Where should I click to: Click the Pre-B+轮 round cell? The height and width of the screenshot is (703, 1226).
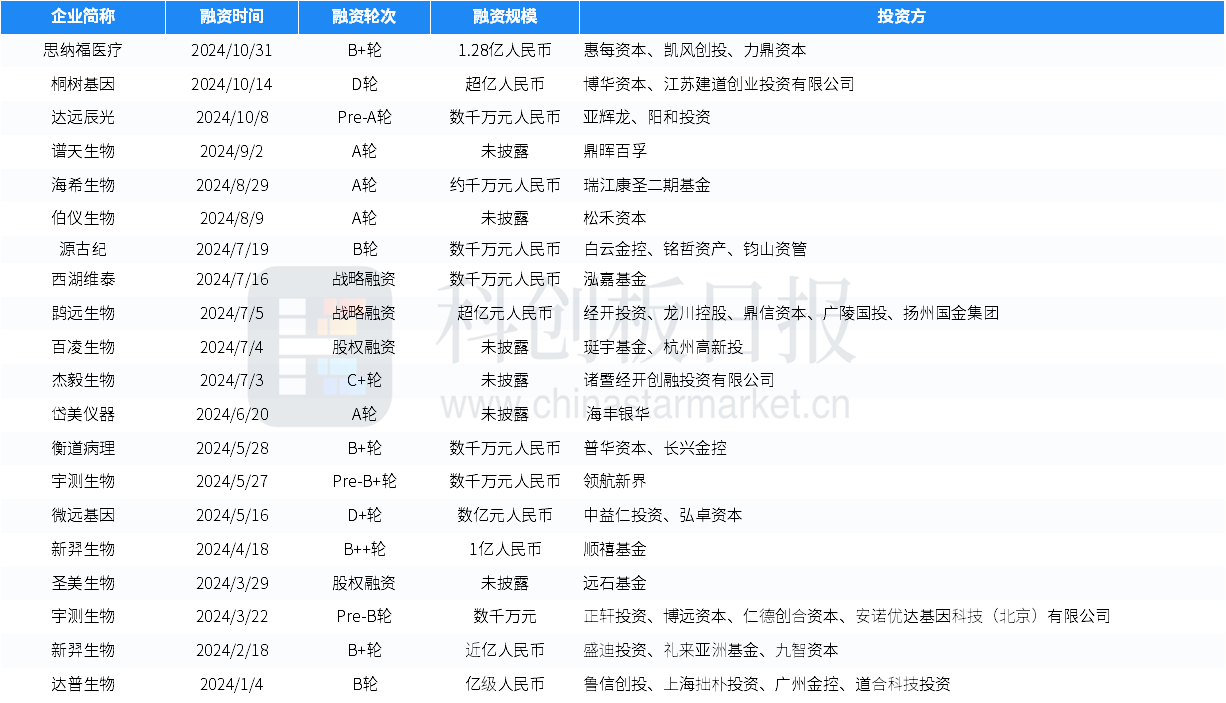[x=364, y=482]
